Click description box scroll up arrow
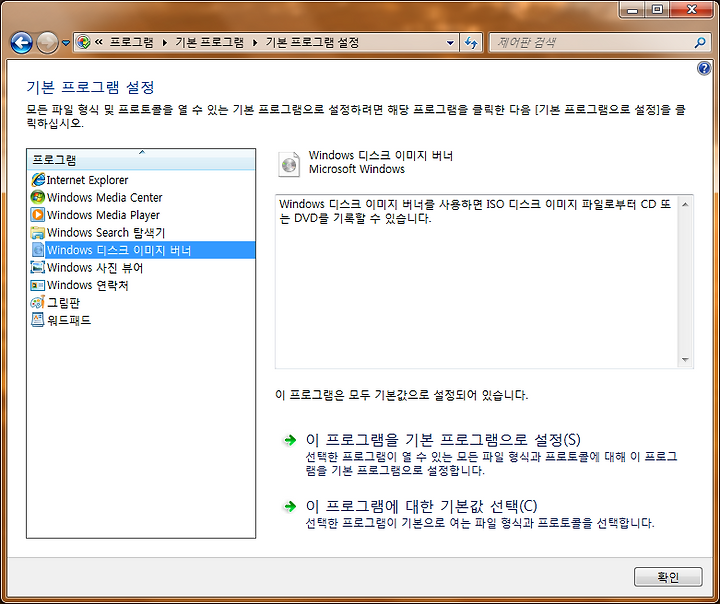This screenshot has width=720, height=604. [685, 204]
